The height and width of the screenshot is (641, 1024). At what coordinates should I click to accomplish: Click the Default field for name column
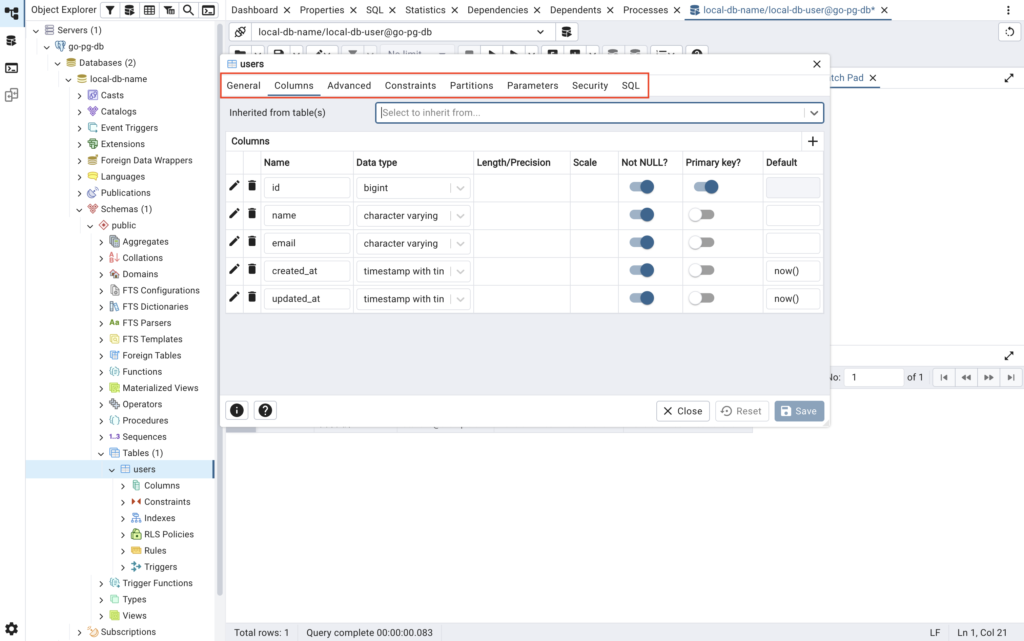[x=793, y=215]
